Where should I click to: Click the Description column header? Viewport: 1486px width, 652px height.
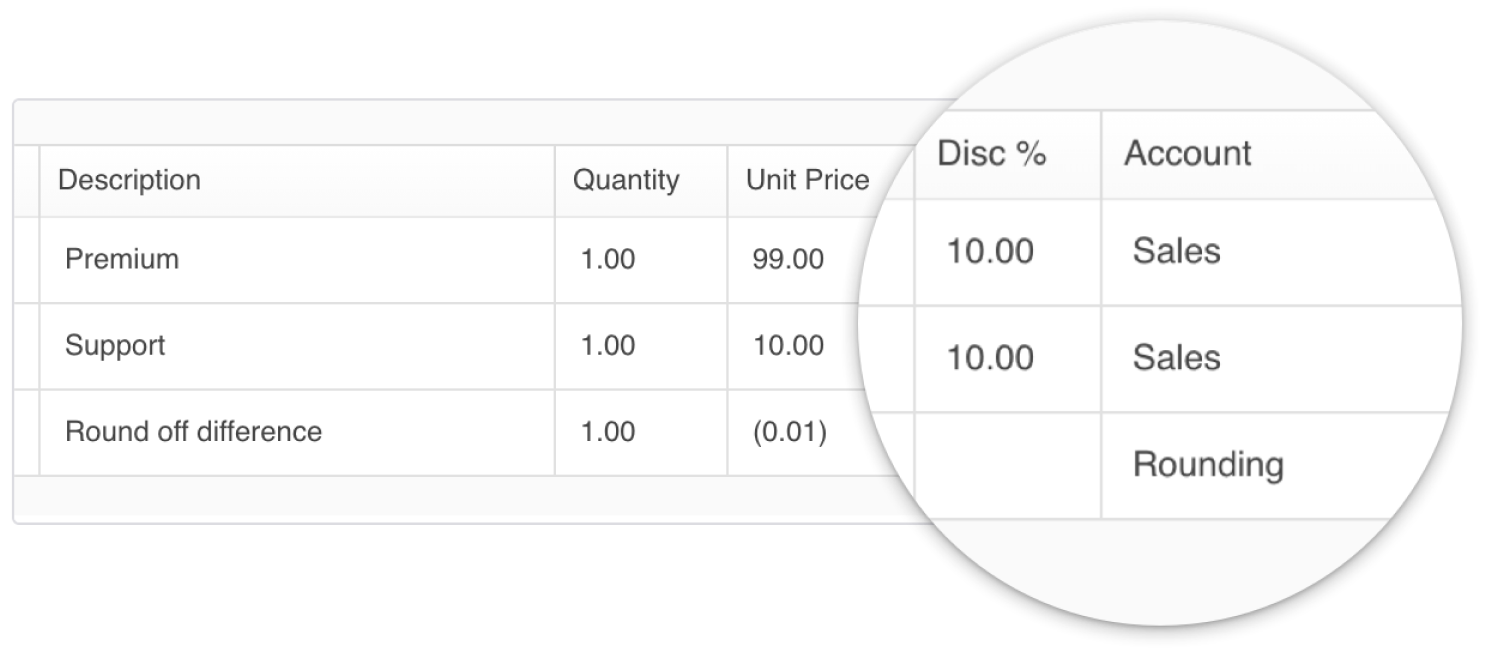(x=129, y=180)
